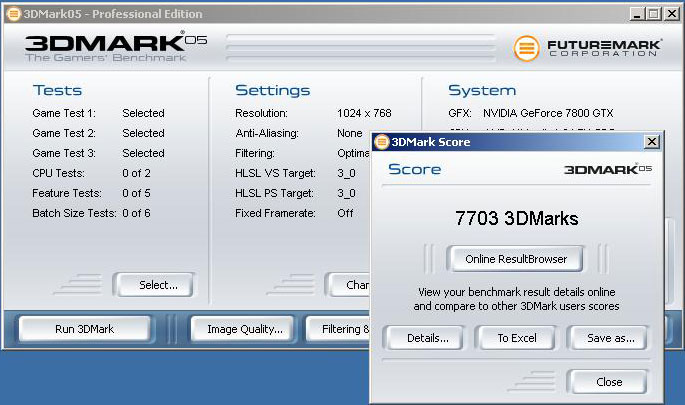Click the 'Score' heading in dialog
The image size is (685, 405).
(x=415, y=169)
